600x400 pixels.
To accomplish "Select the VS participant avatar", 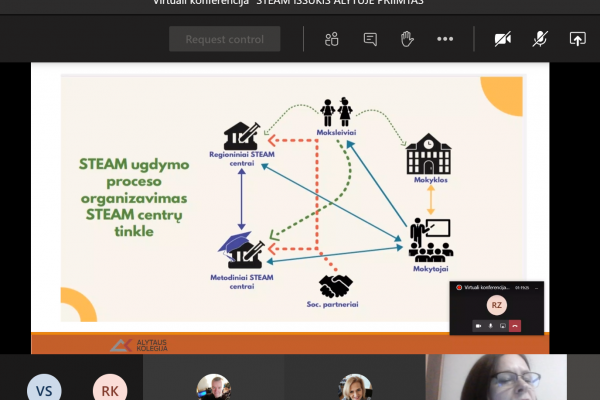I will 44,389.
